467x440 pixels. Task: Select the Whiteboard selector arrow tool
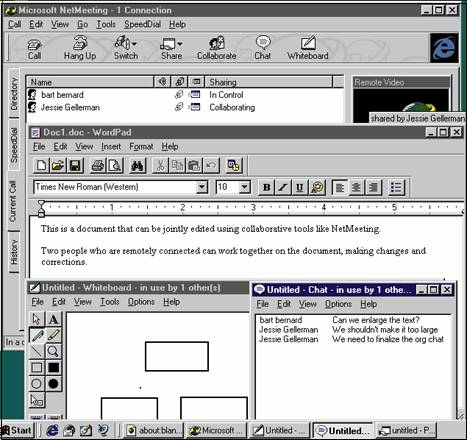click(37, 319)
